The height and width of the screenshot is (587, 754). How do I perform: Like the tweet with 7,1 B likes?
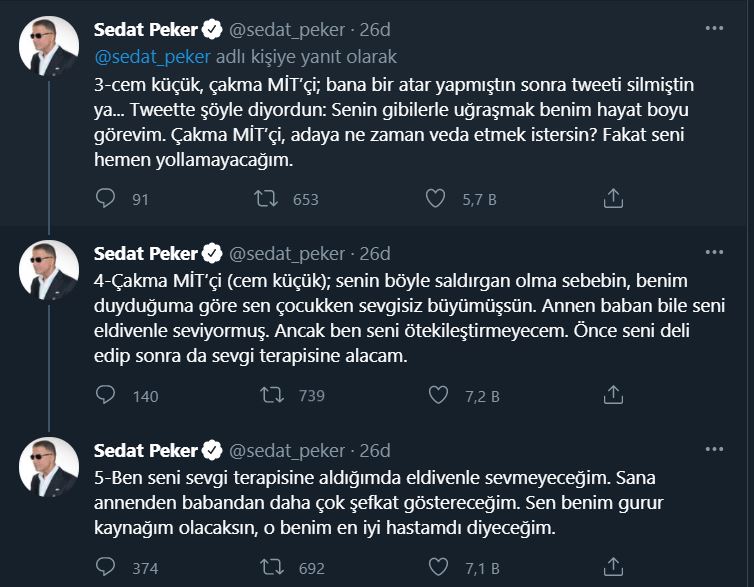[435, 567]
